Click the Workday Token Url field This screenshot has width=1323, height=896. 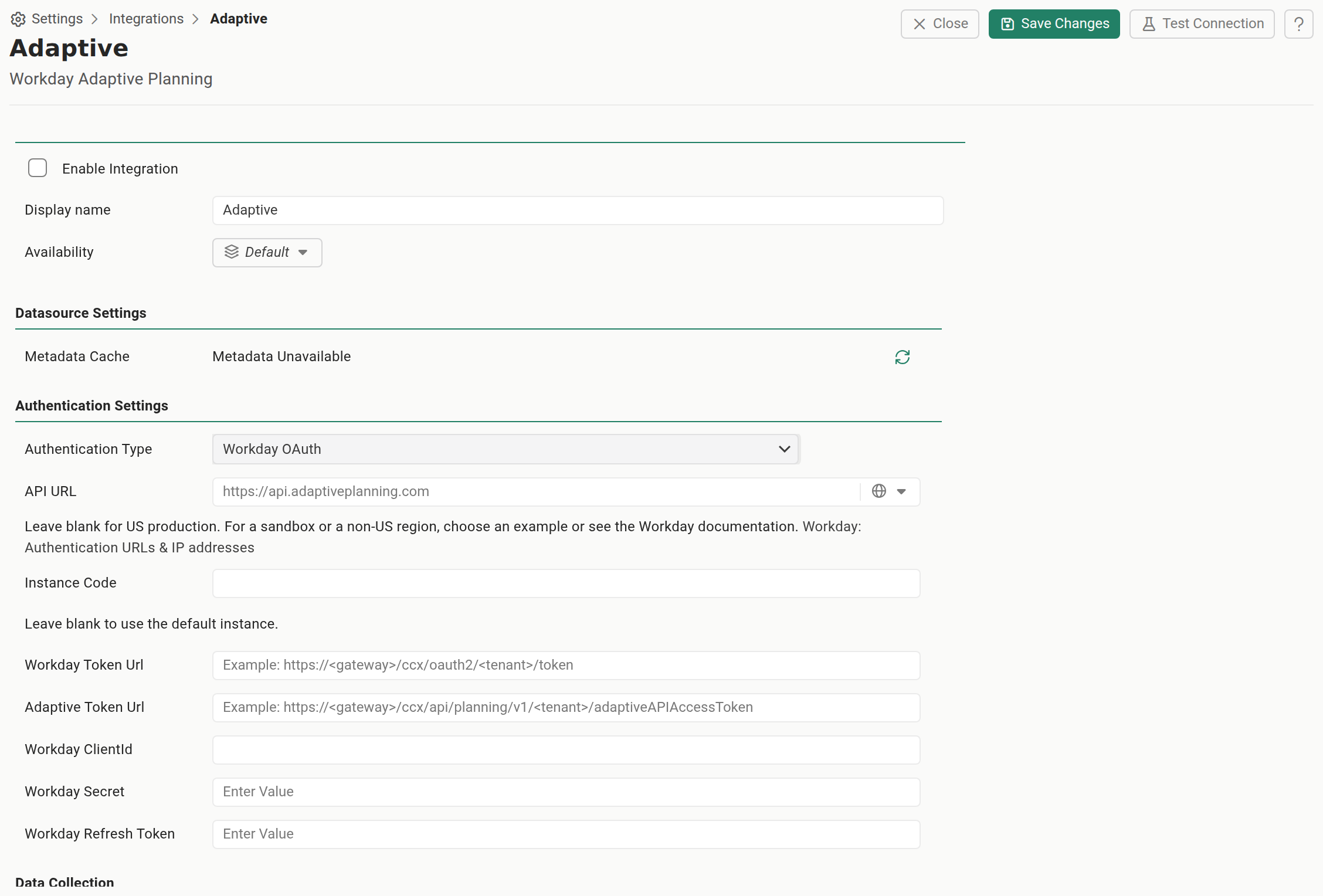coord(566,666)
